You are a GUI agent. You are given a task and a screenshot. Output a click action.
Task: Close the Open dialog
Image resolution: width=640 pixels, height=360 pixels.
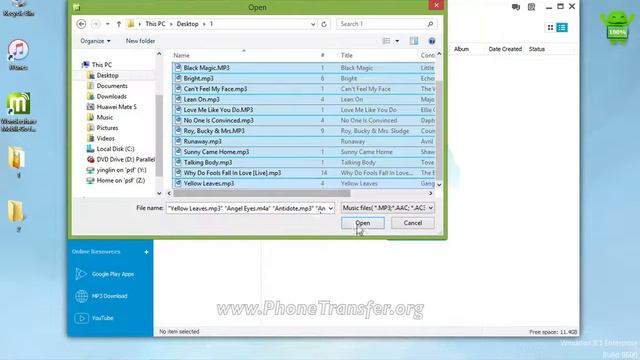[436, 5]
